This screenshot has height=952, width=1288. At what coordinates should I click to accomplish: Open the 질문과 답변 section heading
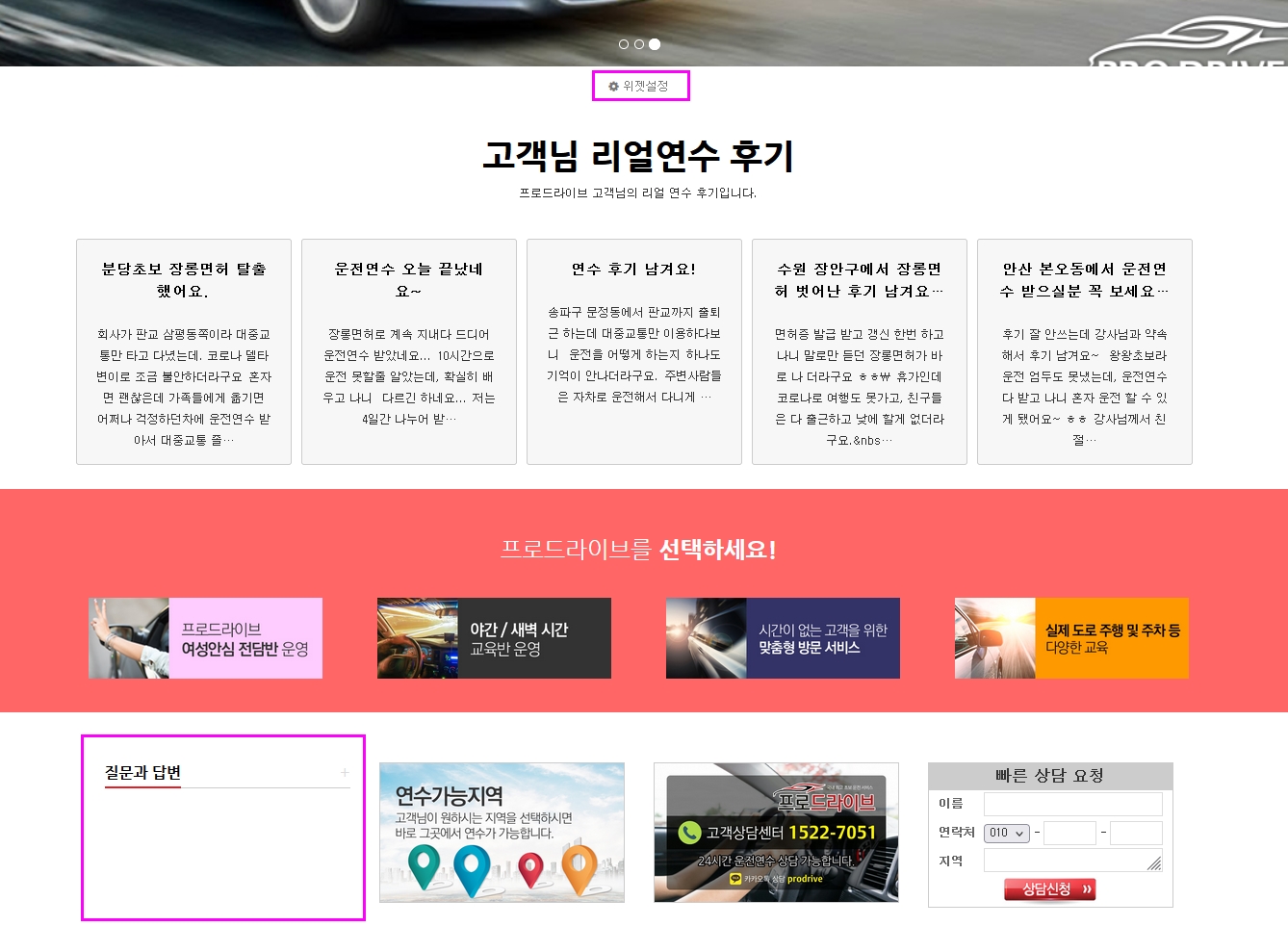[x=142, y=773]
